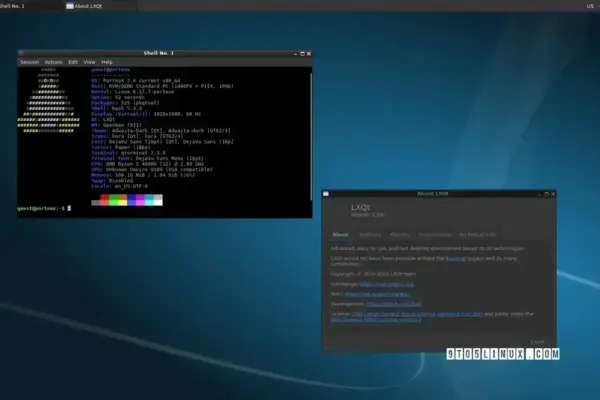Switch to the Authors tab
Screen dimensions: 600x400
click(x=370, y=235)
